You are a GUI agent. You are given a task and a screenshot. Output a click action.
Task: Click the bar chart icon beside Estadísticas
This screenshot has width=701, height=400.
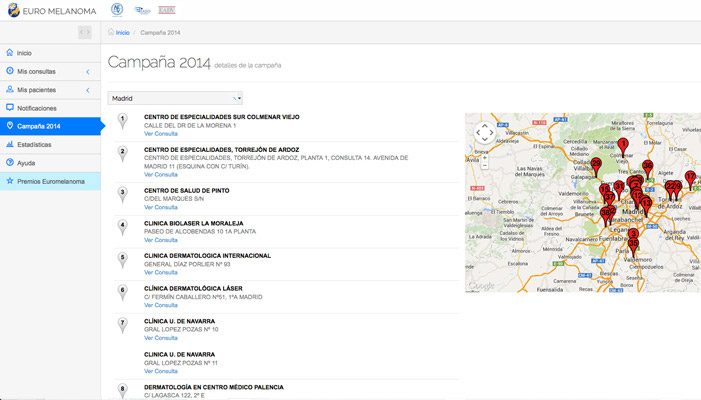pyautogui.click(x=10, y=144)
